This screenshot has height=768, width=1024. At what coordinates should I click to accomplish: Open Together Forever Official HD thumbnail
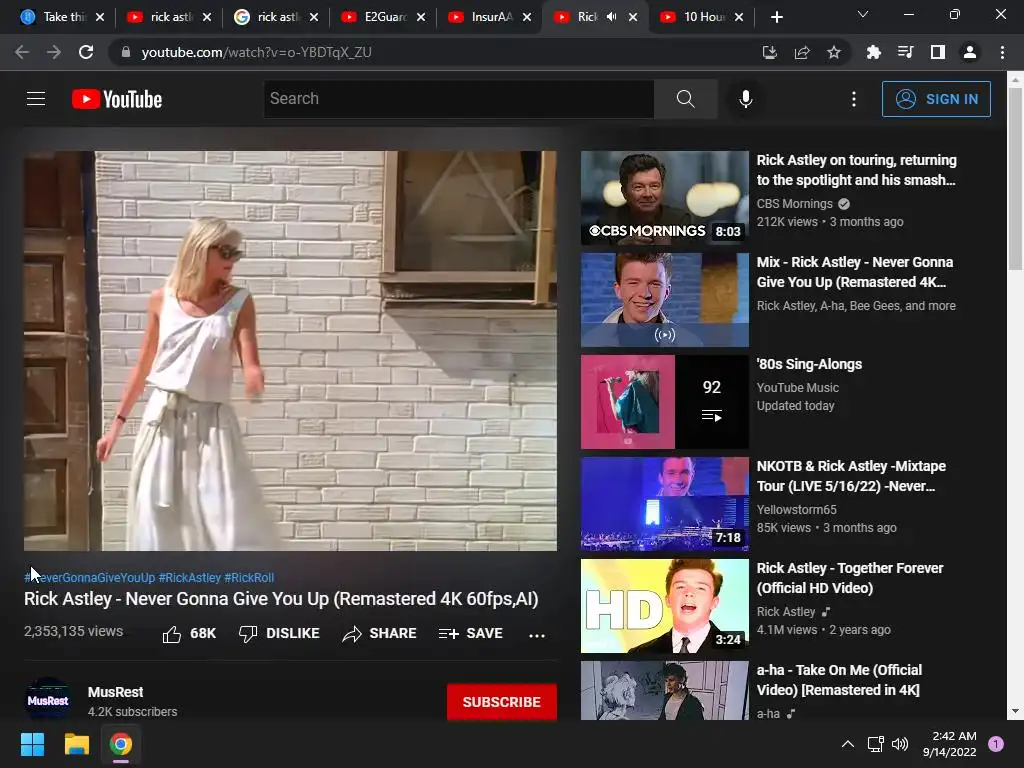point(665,605)
